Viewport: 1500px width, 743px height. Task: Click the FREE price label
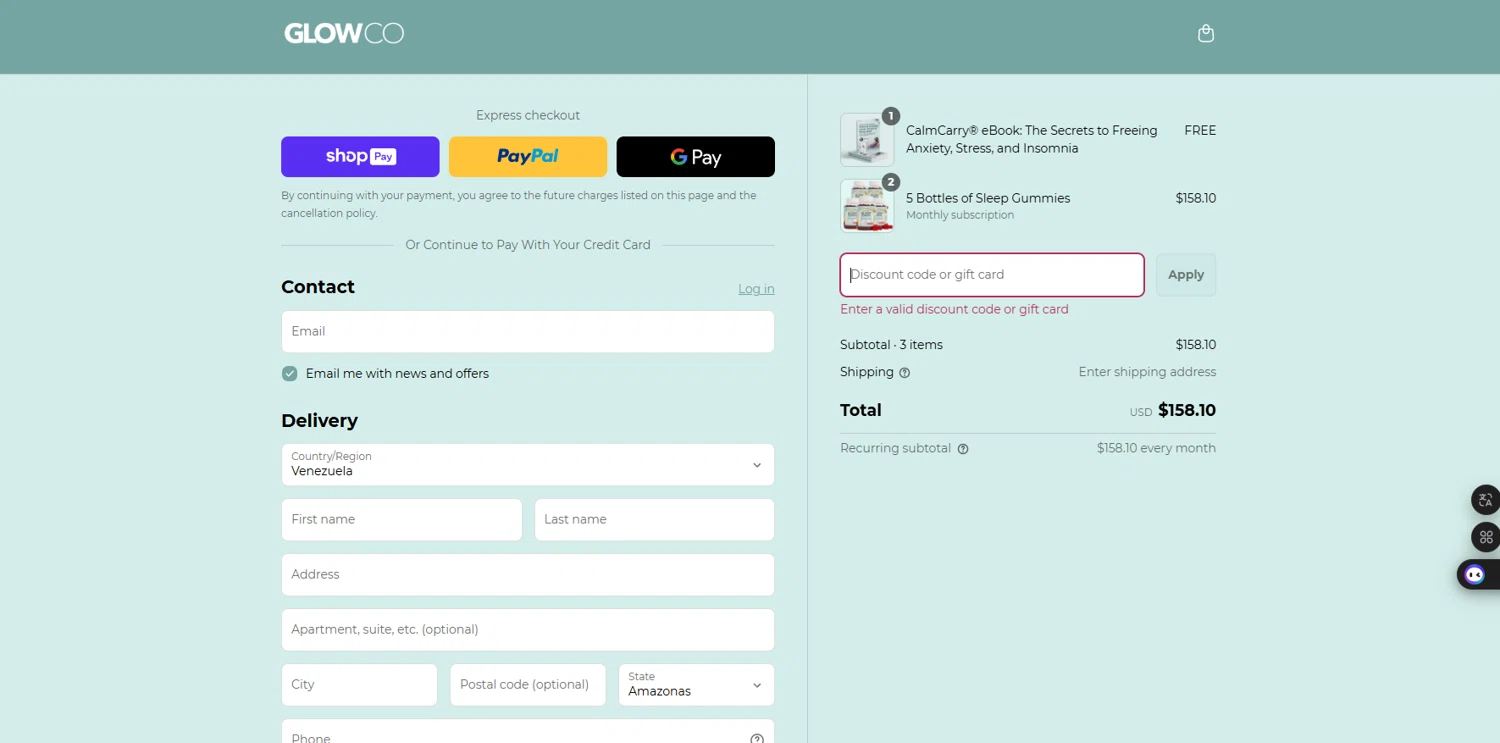coord(1200,131)
